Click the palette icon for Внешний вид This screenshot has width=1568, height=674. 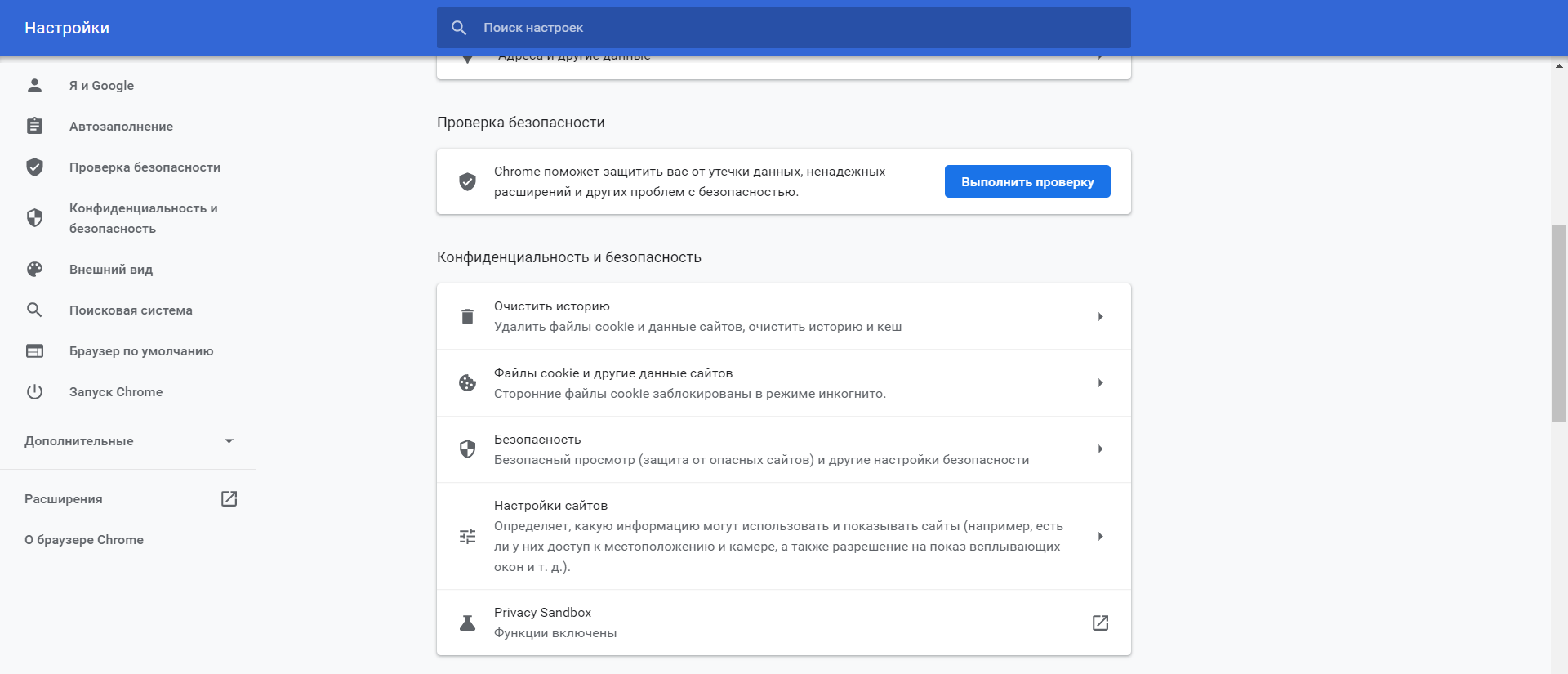click(34, 269)
